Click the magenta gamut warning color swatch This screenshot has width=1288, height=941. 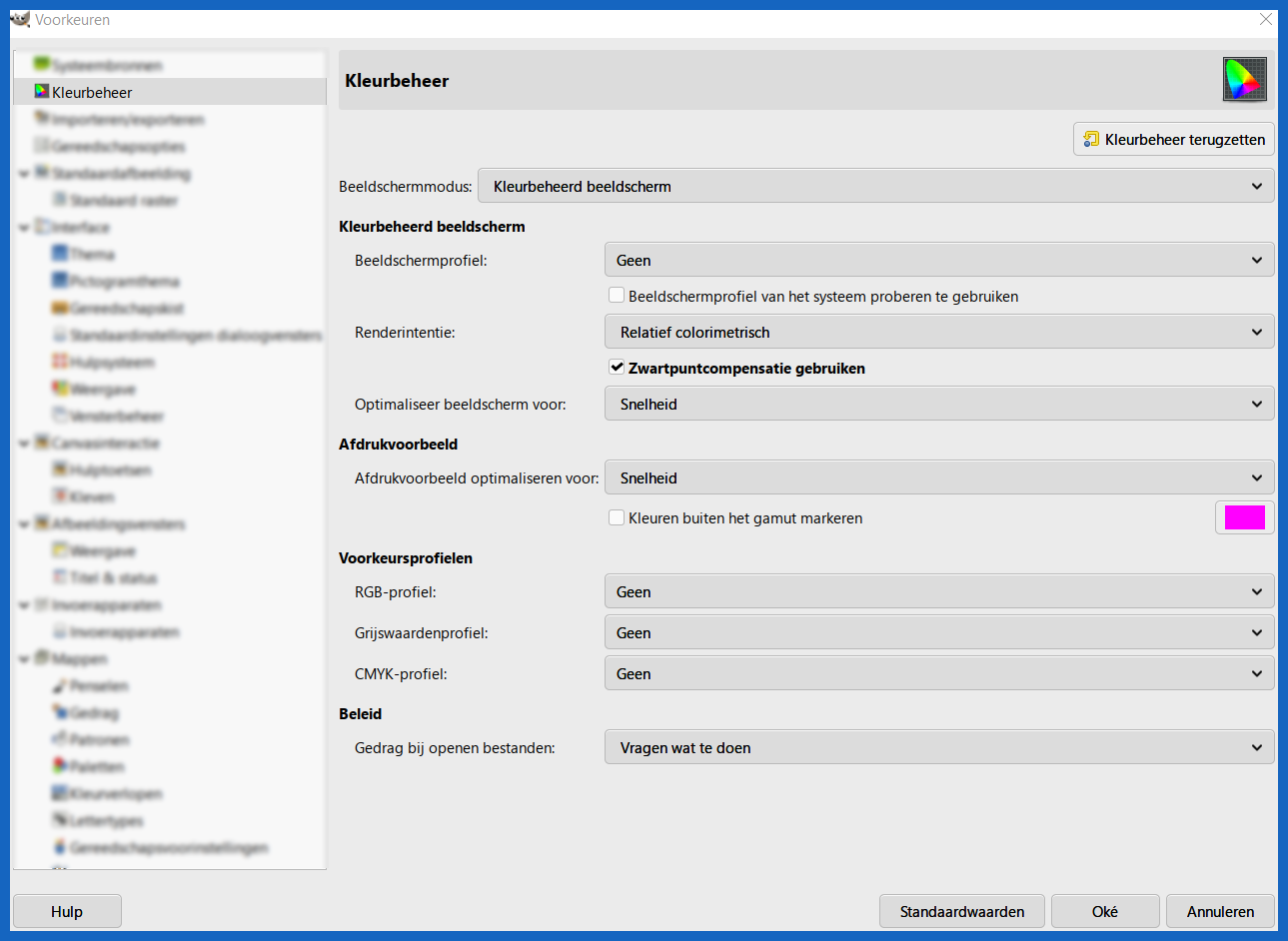1244,517
